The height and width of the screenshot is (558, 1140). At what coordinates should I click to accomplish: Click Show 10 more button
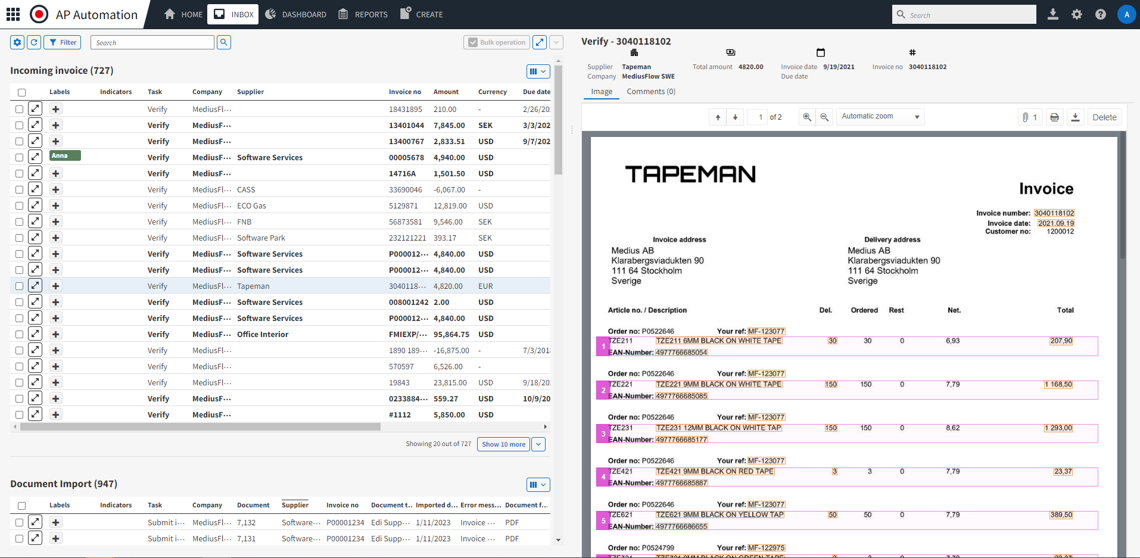tap(503, 444)
